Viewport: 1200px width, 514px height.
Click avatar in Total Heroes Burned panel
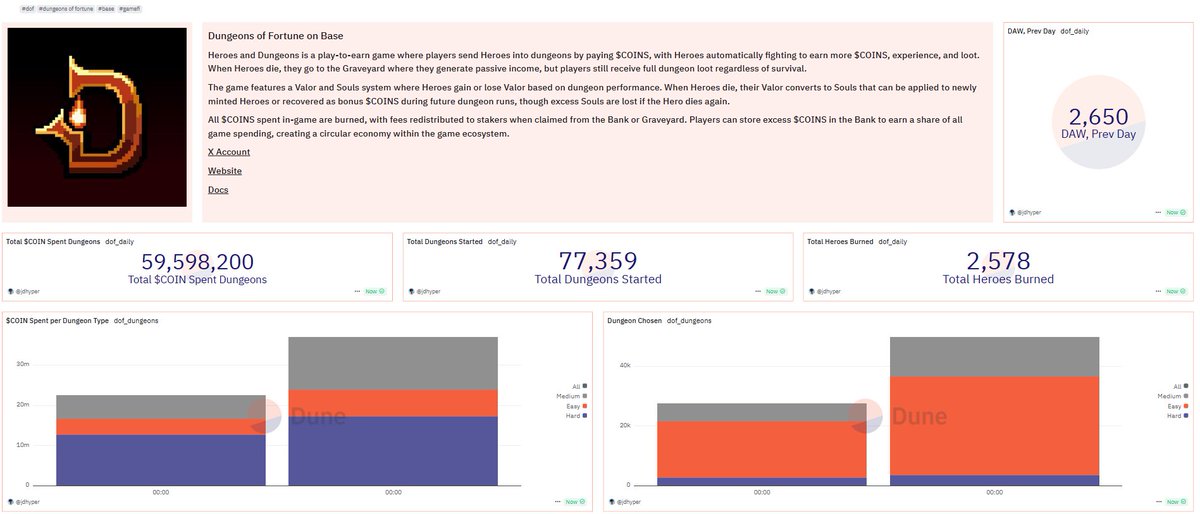point(810,291)
